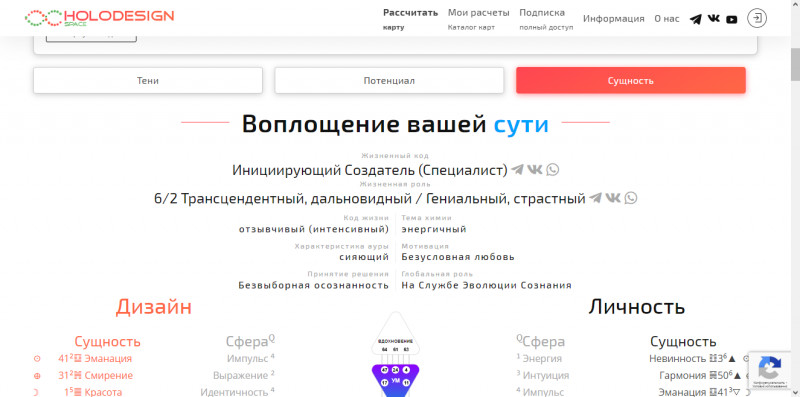Click the purple УМ center in bodygraph
This screenshot has height=397, width=800.
point(395,380)
